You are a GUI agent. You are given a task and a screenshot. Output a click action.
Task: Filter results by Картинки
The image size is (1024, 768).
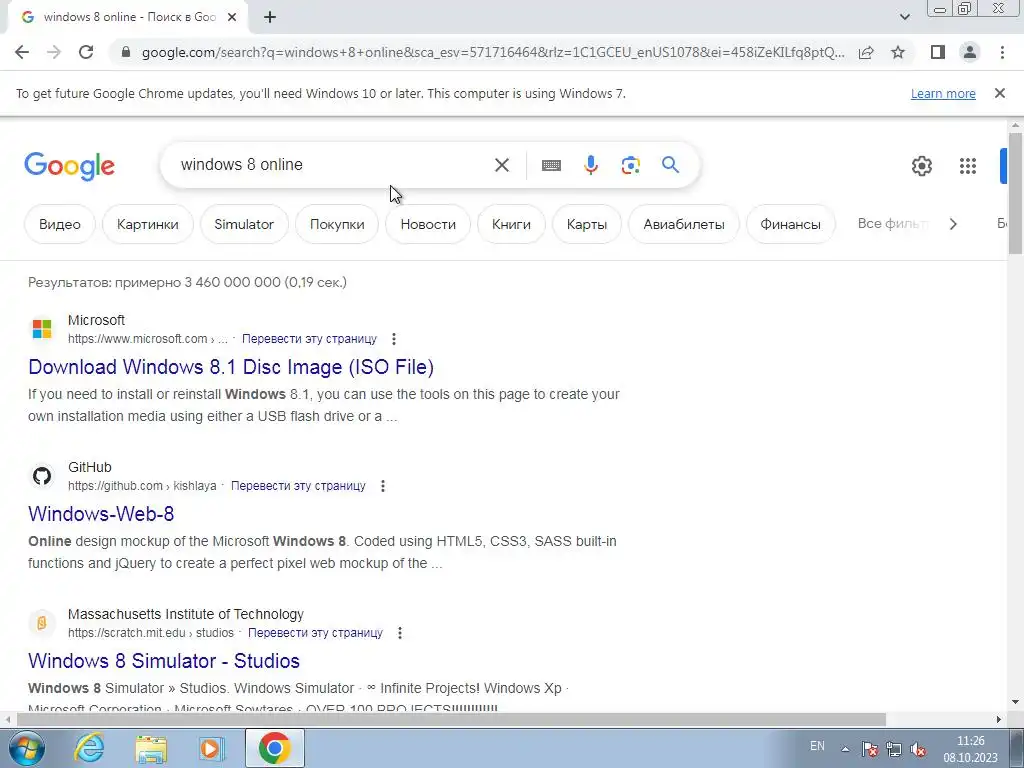point(148,224)
